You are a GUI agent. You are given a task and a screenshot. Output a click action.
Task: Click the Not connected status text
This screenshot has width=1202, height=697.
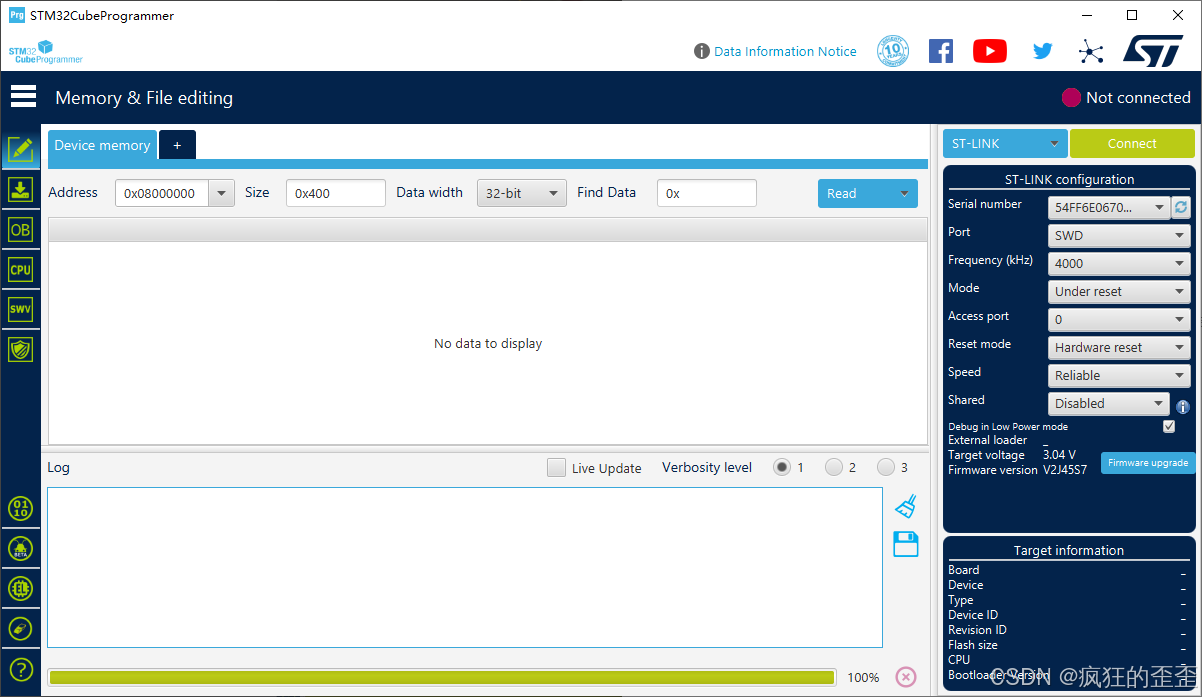pos(1138,97)
